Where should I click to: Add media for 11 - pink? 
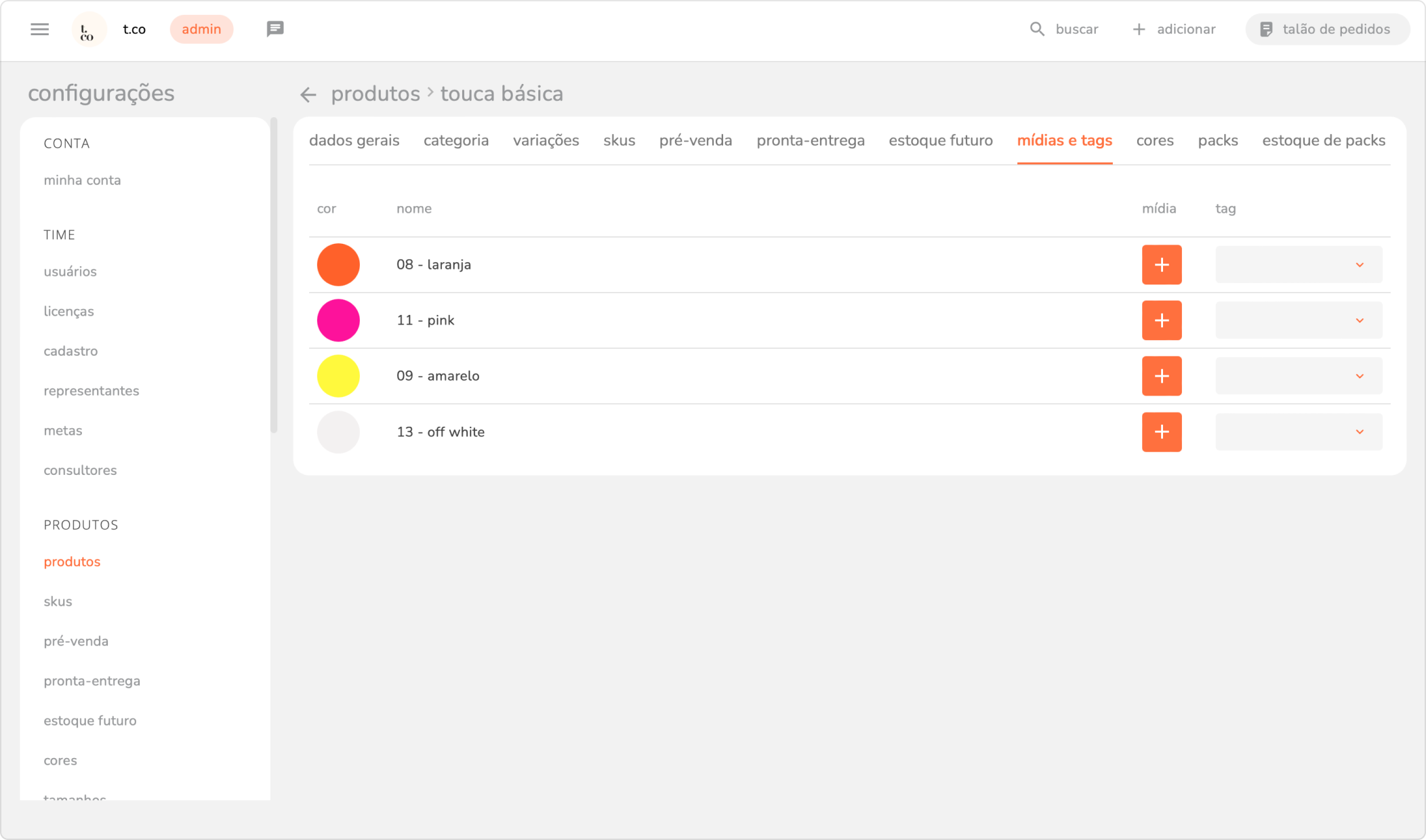(x=1161, y=320)
